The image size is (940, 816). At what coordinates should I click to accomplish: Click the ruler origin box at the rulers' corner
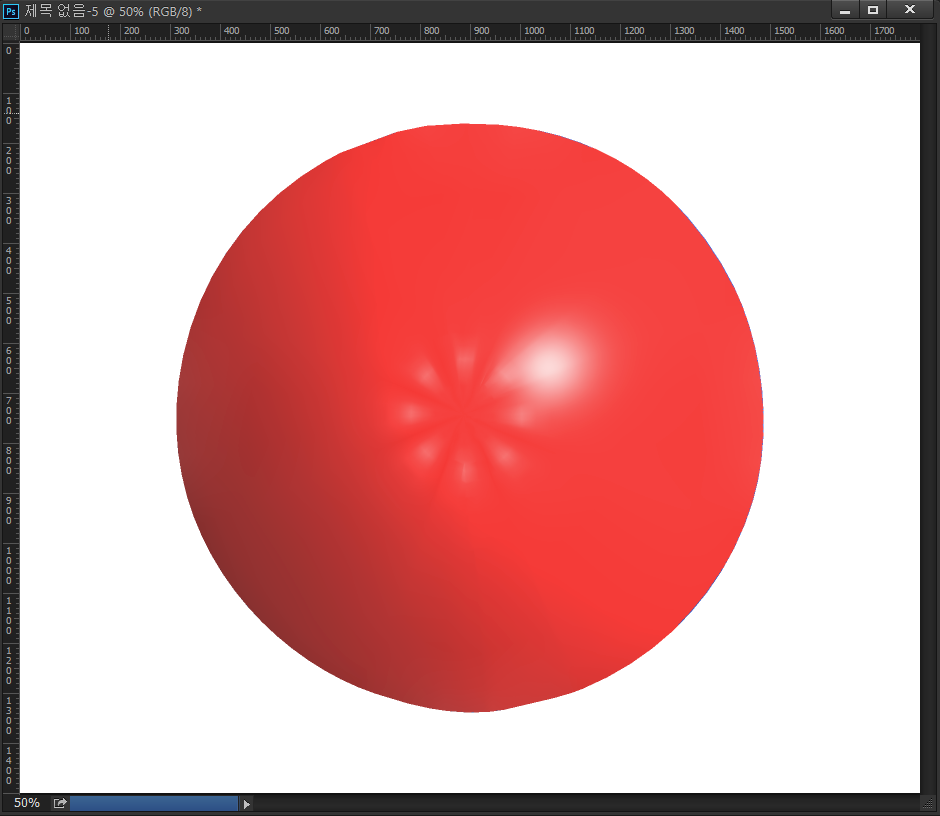(10, 32)
